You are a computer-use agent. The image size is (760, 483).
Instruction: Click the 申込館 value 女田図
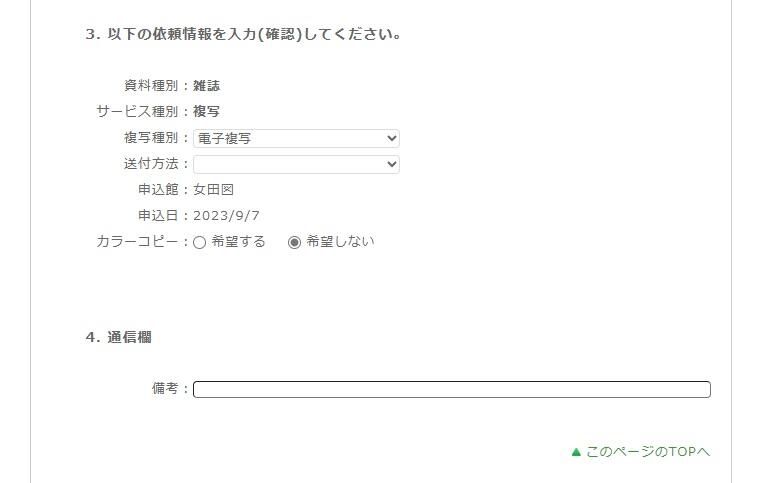(213, 189)
